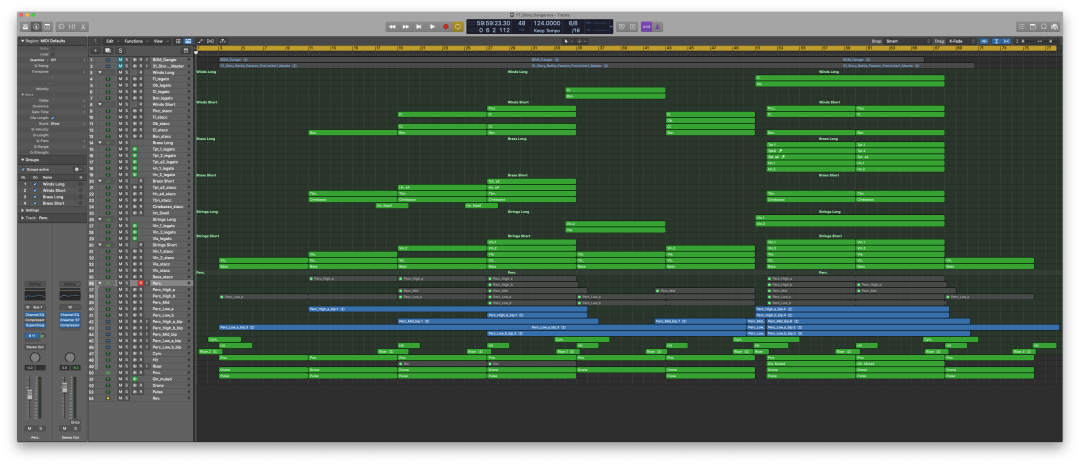
Task: Toggle the Waveform Zoom button
Action: [985, 41]
